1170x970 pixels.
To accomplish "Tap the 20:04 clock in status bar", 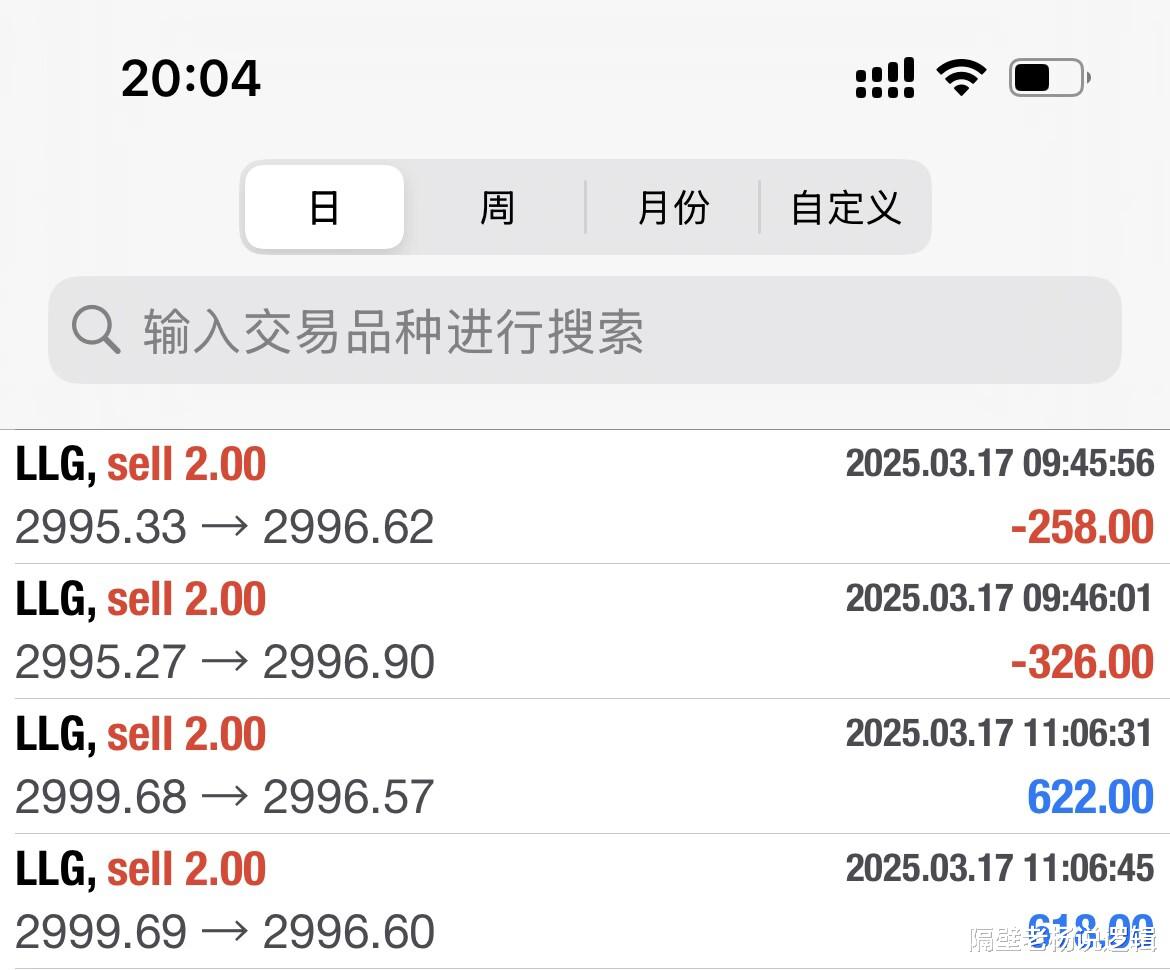I will (x=191, y=78).
